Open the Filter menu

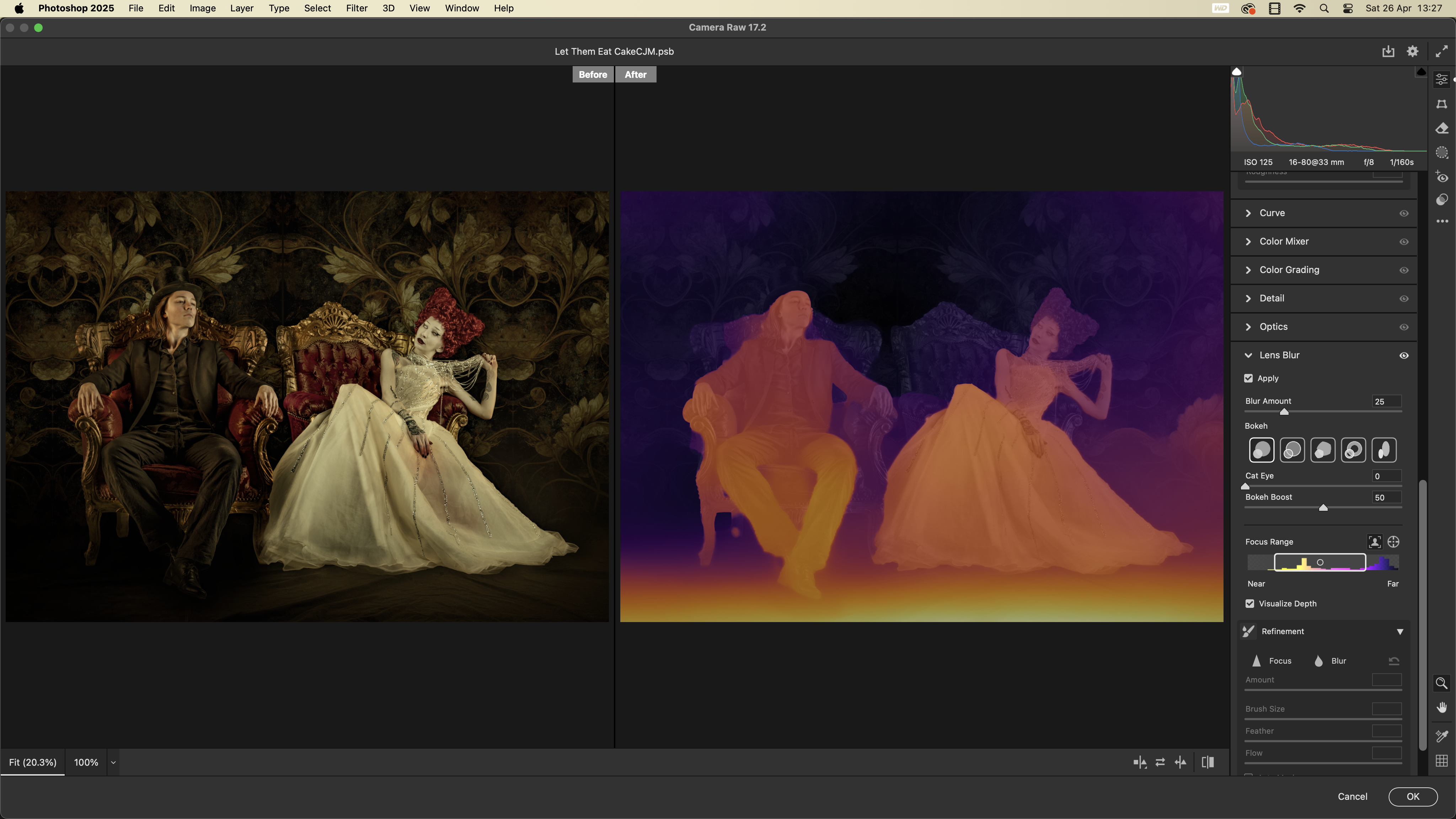(x=357, y=8)
